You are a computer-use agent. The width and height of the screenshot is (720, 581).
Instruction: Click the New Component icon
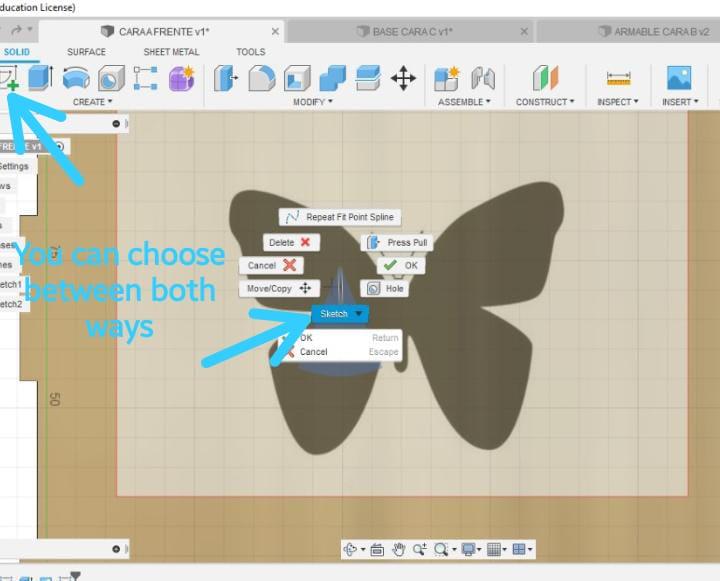pyautogui.click(x=446, y=78)
